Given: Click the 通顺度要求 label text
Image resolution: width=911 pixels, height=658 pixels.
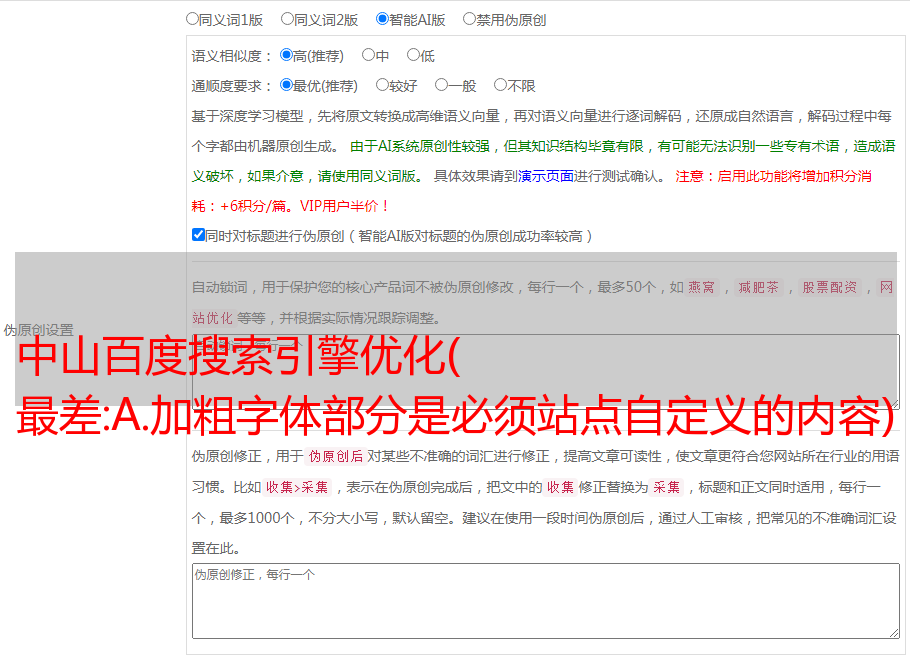Looking at the screenshot, I should 227,86.
